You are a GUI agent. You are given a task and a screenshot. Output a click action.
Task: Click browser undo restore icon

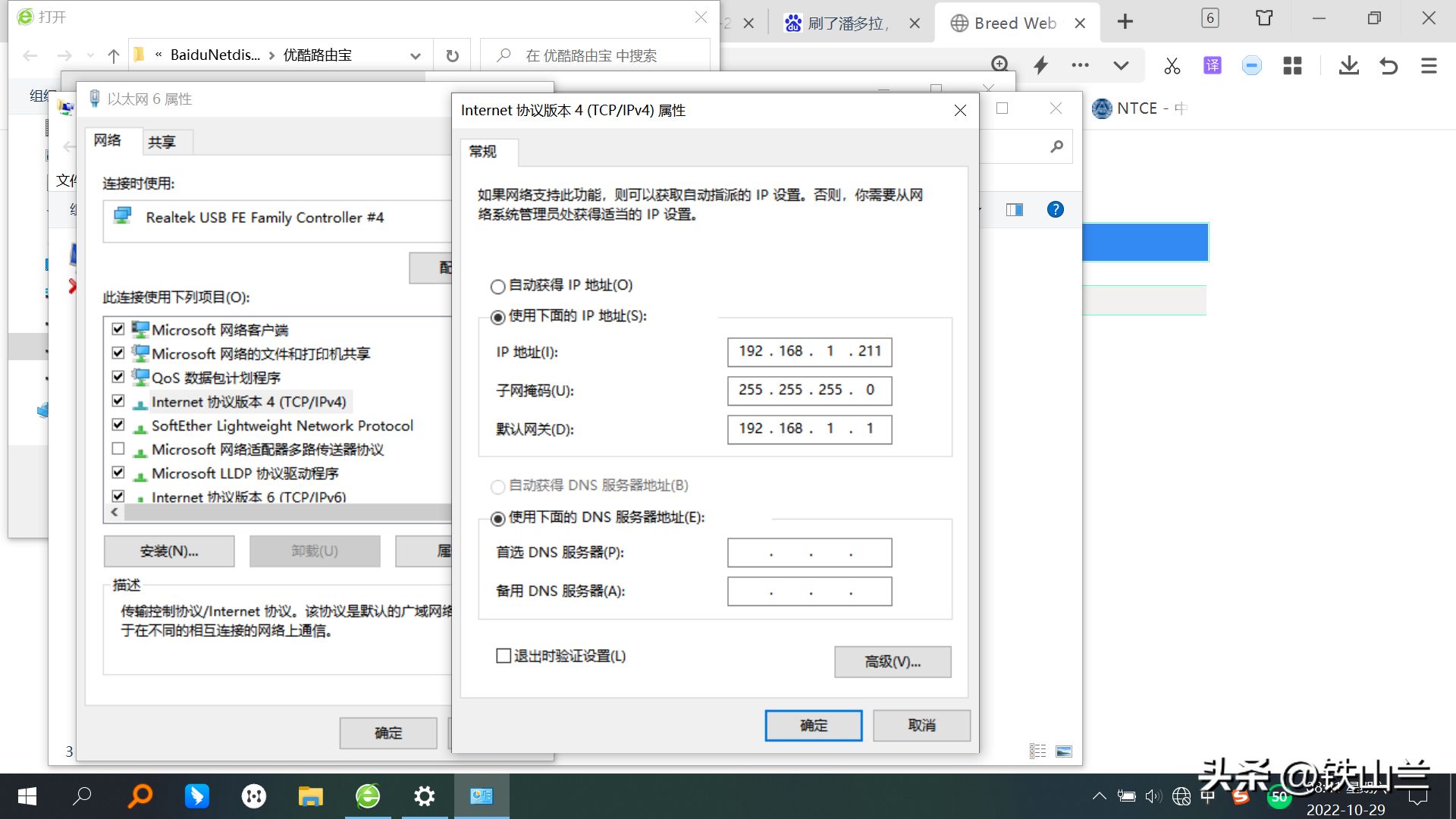1389,66
